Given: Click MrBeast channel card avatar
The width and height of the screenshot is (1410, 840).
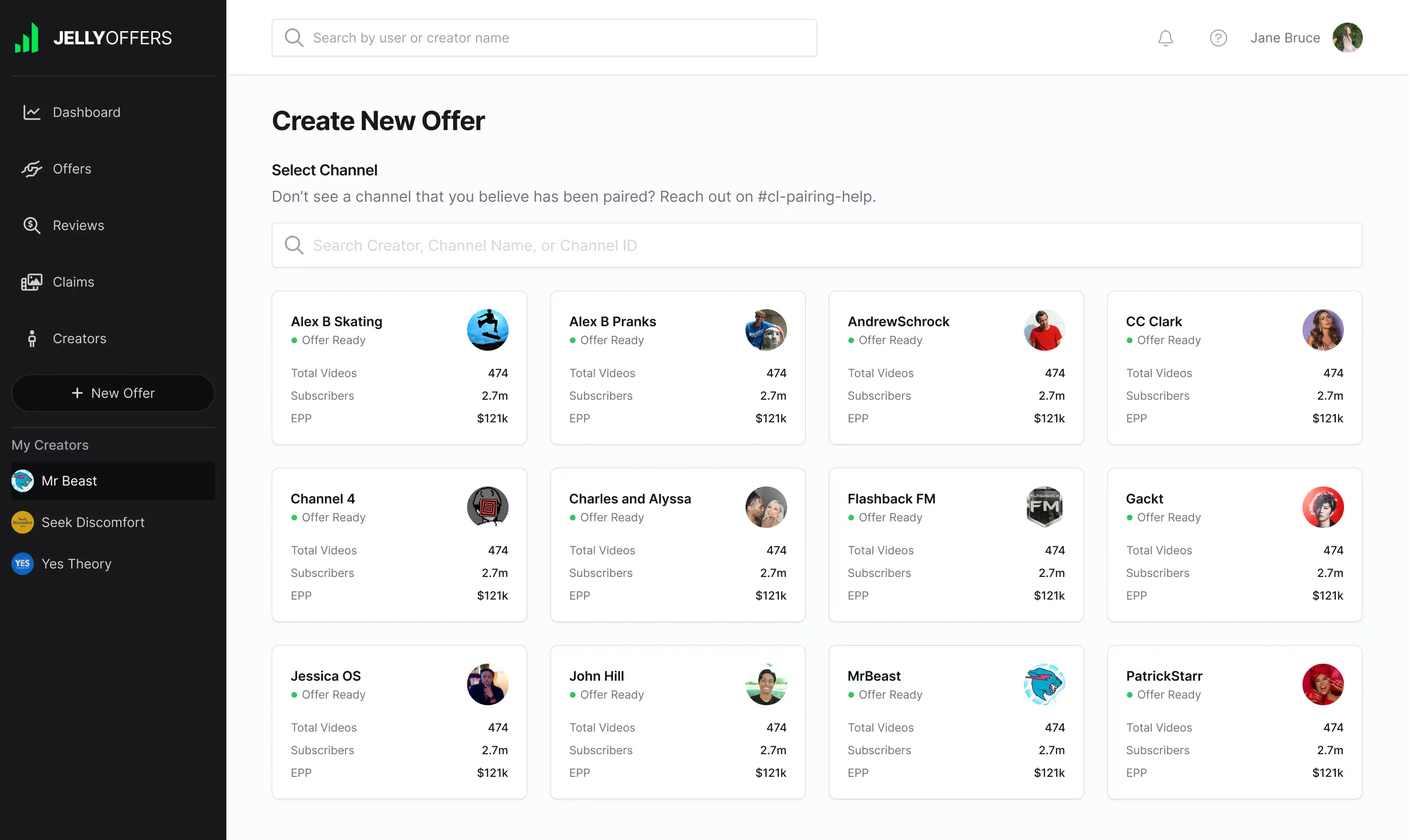Looking at the screenshot, I should [x=1044, y=684].
